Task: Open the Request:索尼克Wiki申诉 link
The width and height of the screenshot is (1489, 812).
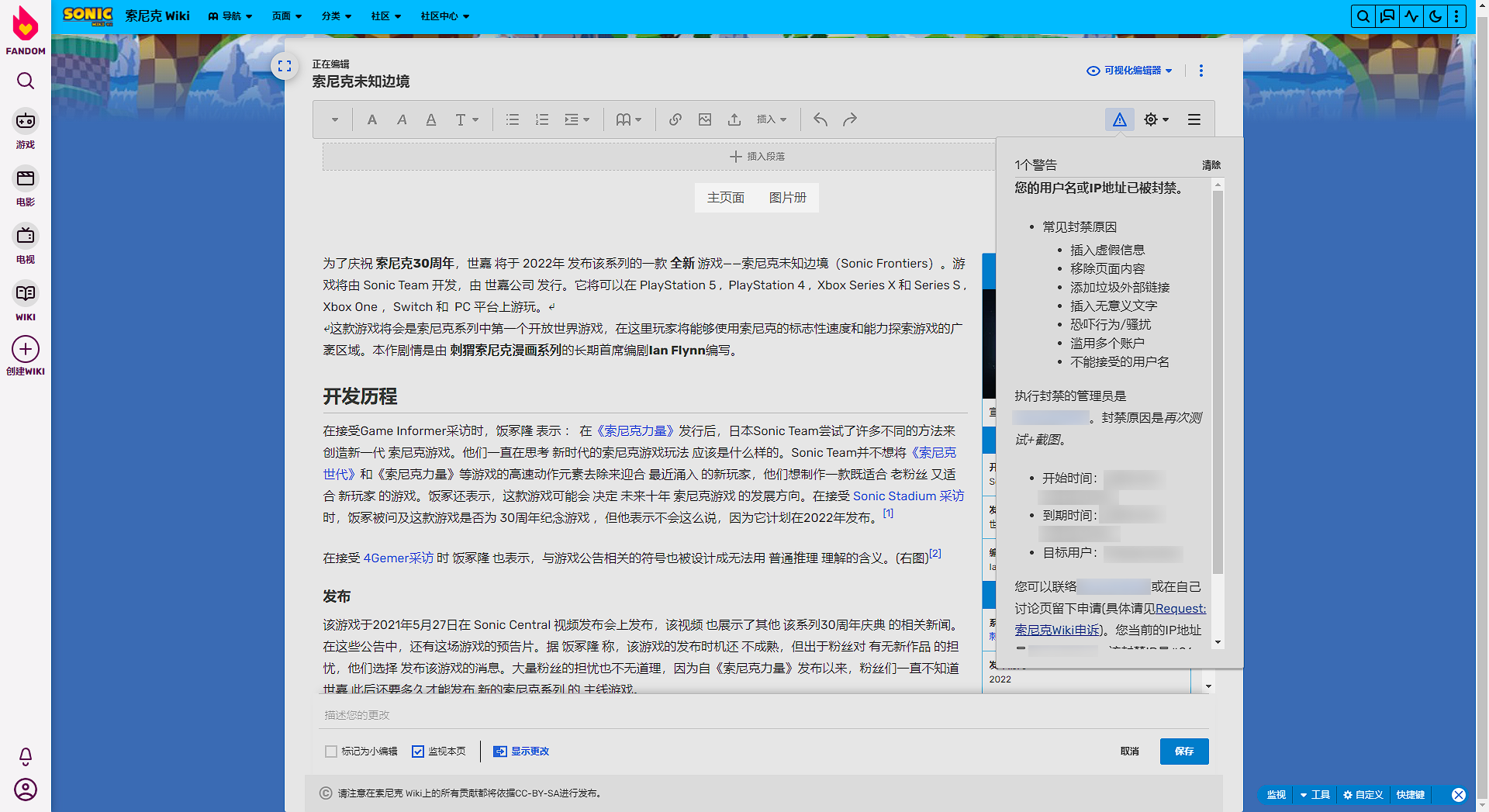Action: 1111,619
